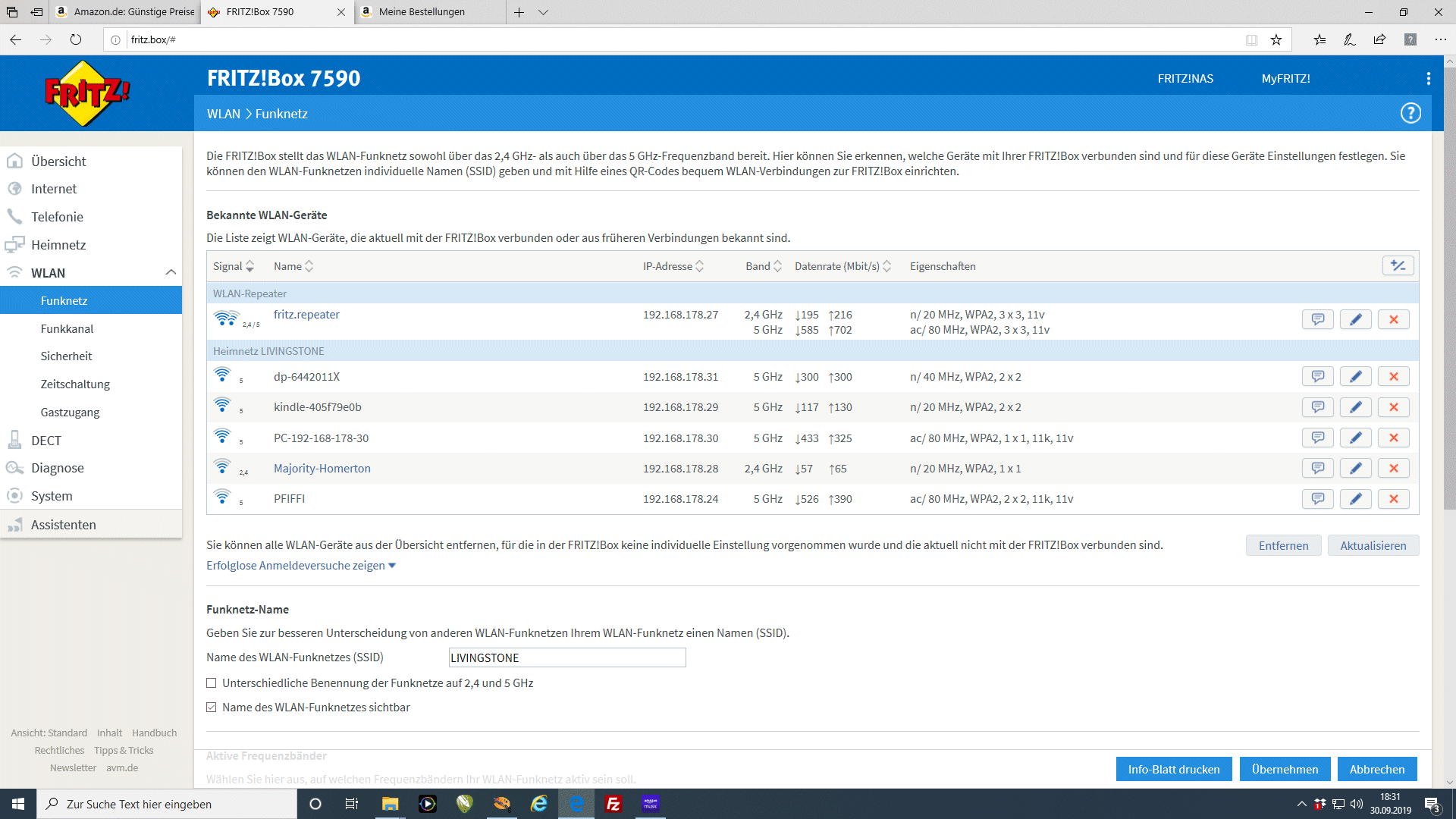Viewport: 1456px width, 819px height.
Task: Click the SSID name input field
Action: [x=567, y=657]
